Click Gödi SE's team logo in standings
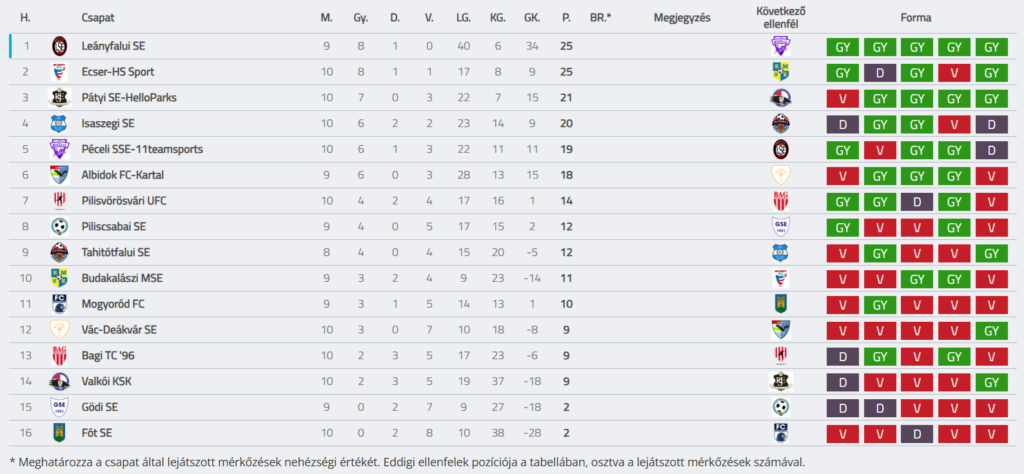This screenshot has height=474, width=1024. (59, 407)
